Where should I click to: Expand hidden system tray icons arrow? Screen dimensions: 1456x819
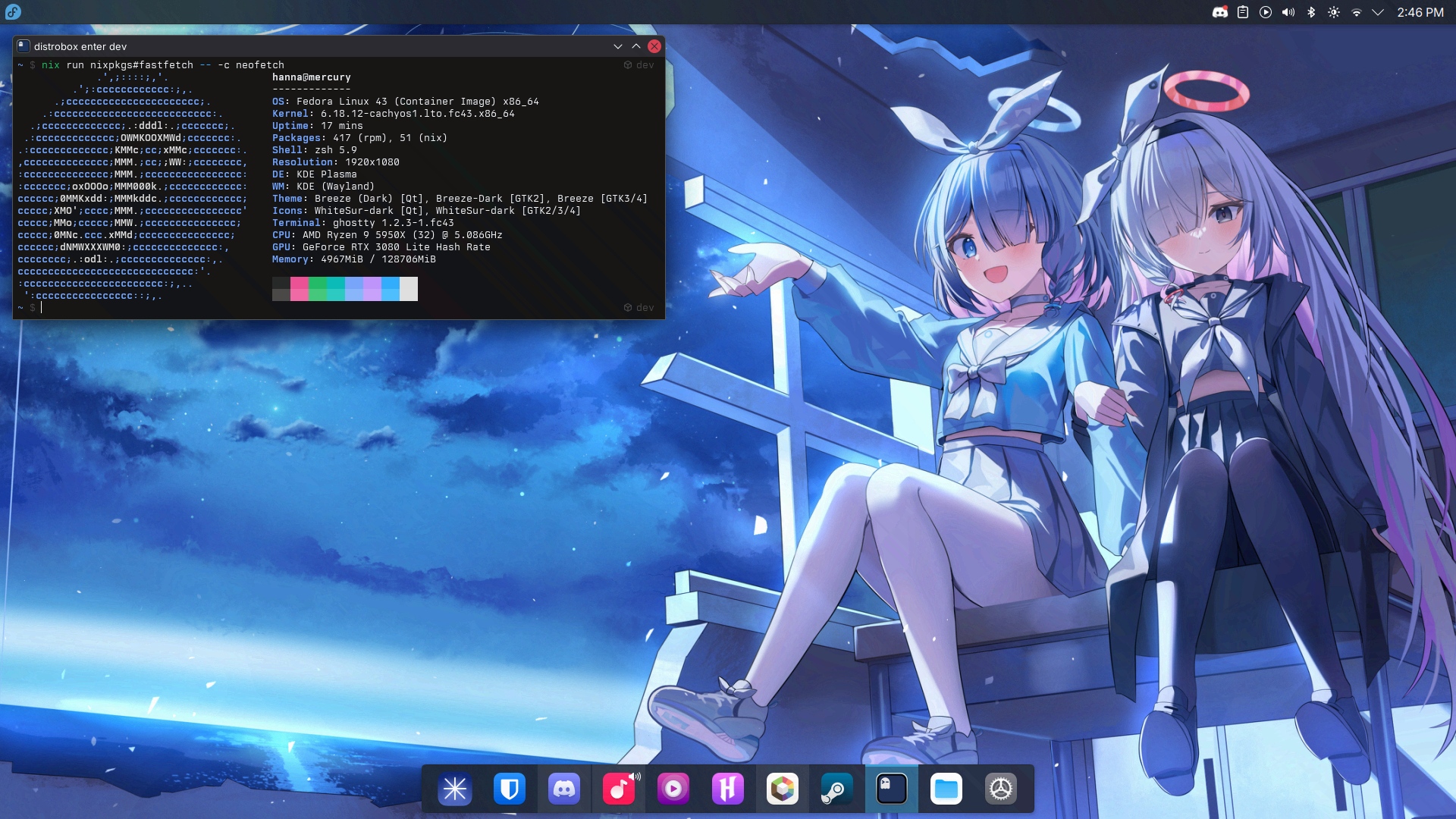point(1379,12)
